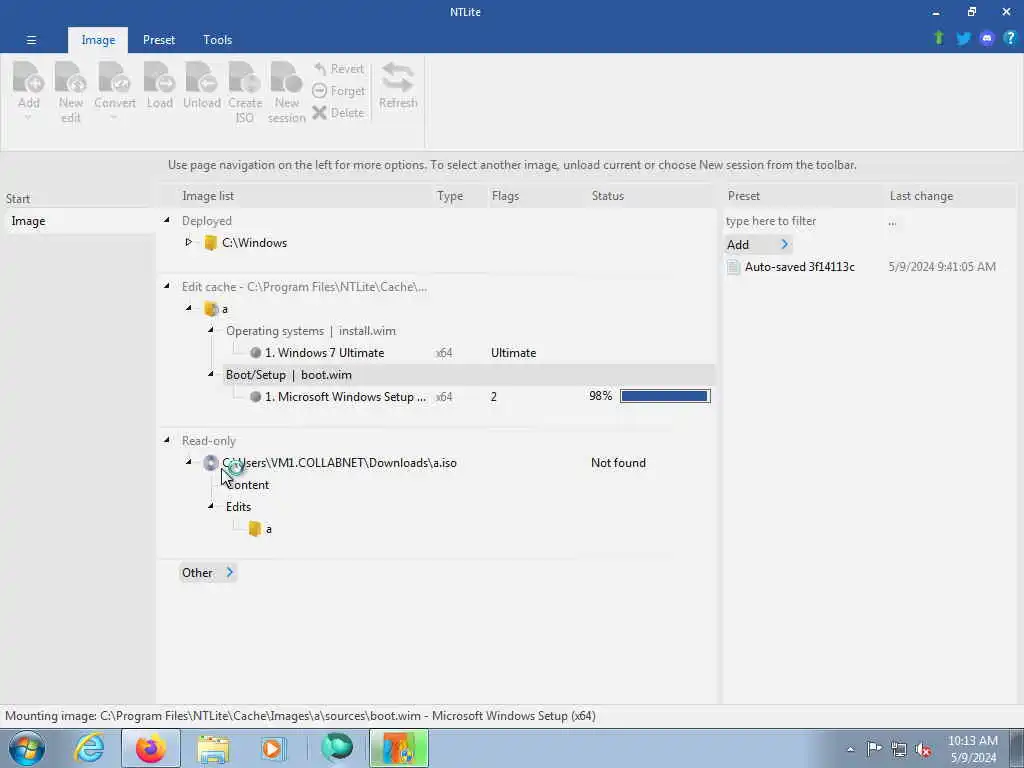Click the Convert toolbar icon
Image resolution: width=1024 pixels, height=768 pixels.
[x=115, y=78]
